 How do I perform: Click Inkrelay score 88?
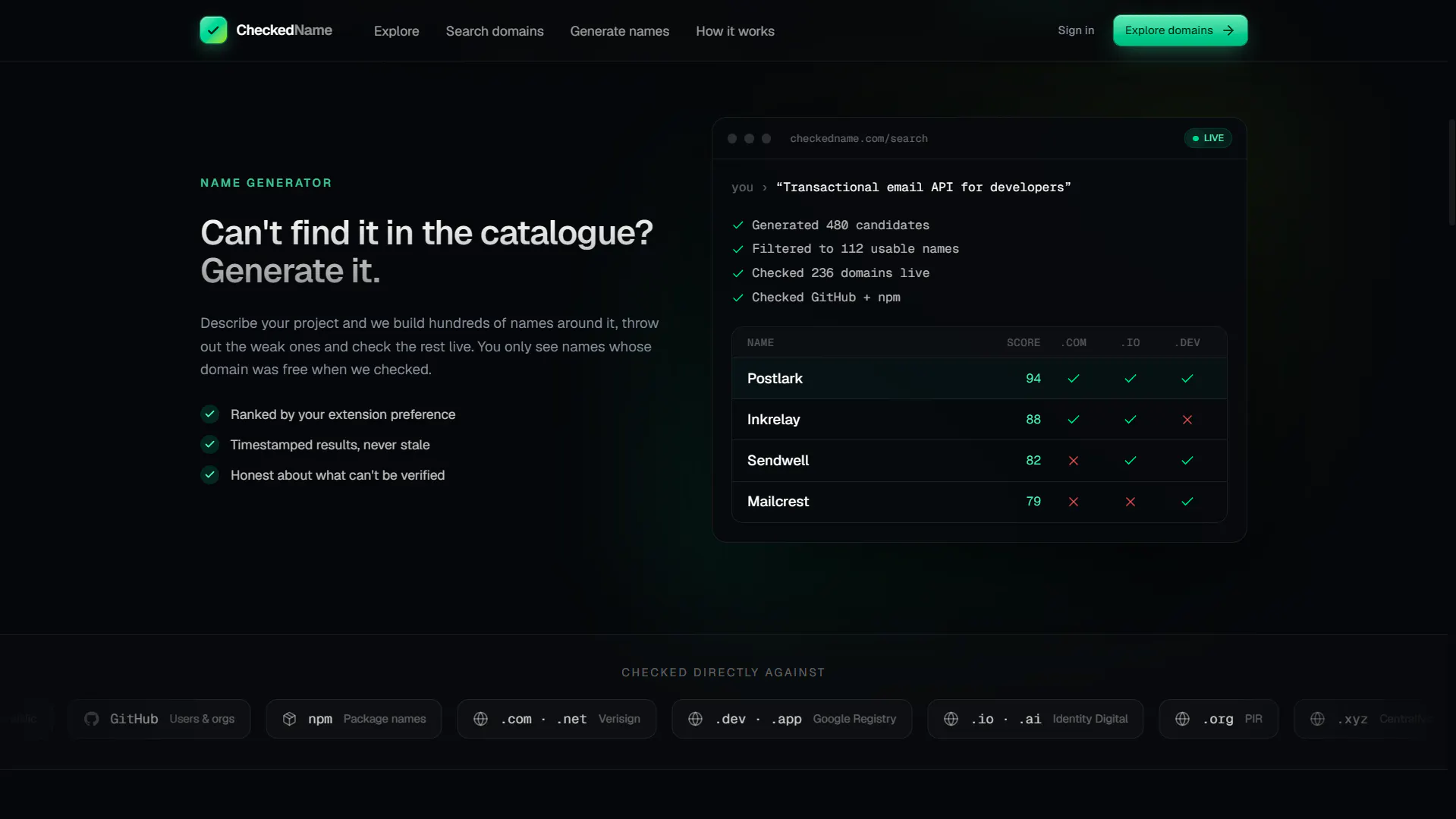(1033, 419)
